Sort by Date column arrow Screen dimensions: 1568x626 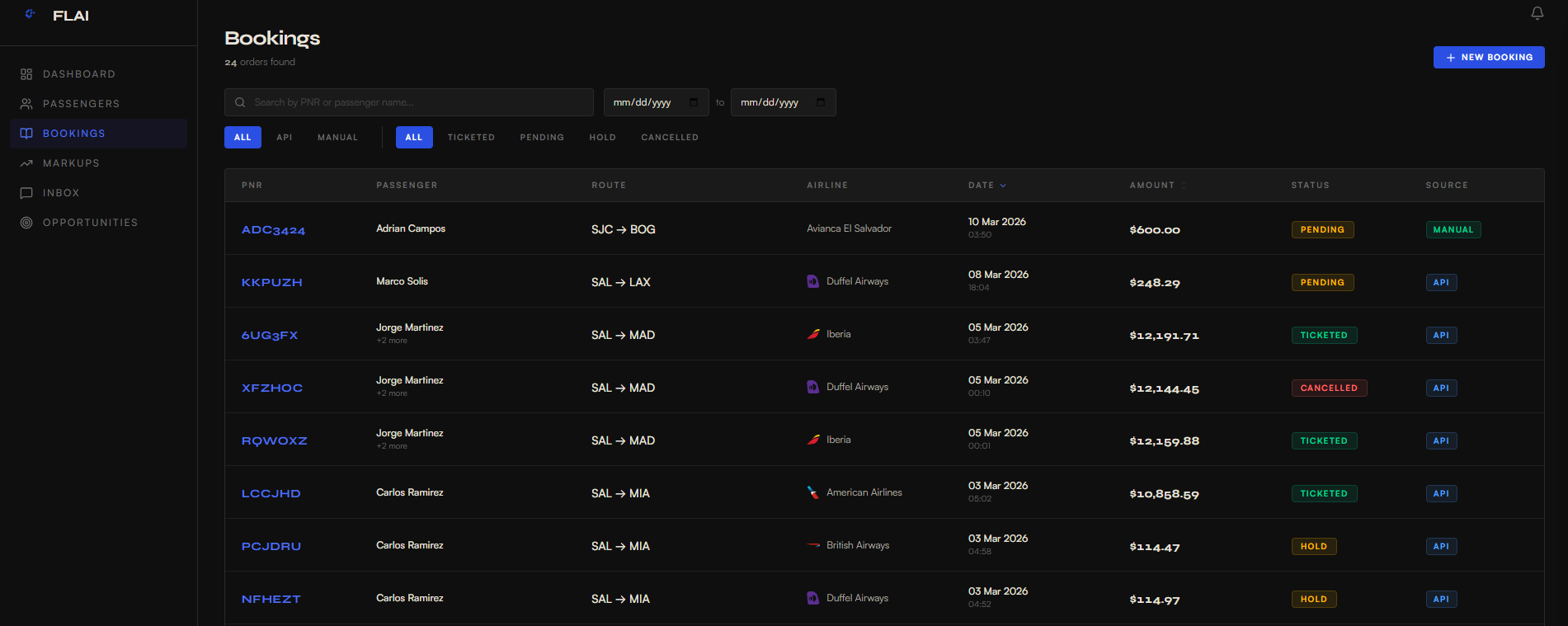click(x=1003, y=186)
